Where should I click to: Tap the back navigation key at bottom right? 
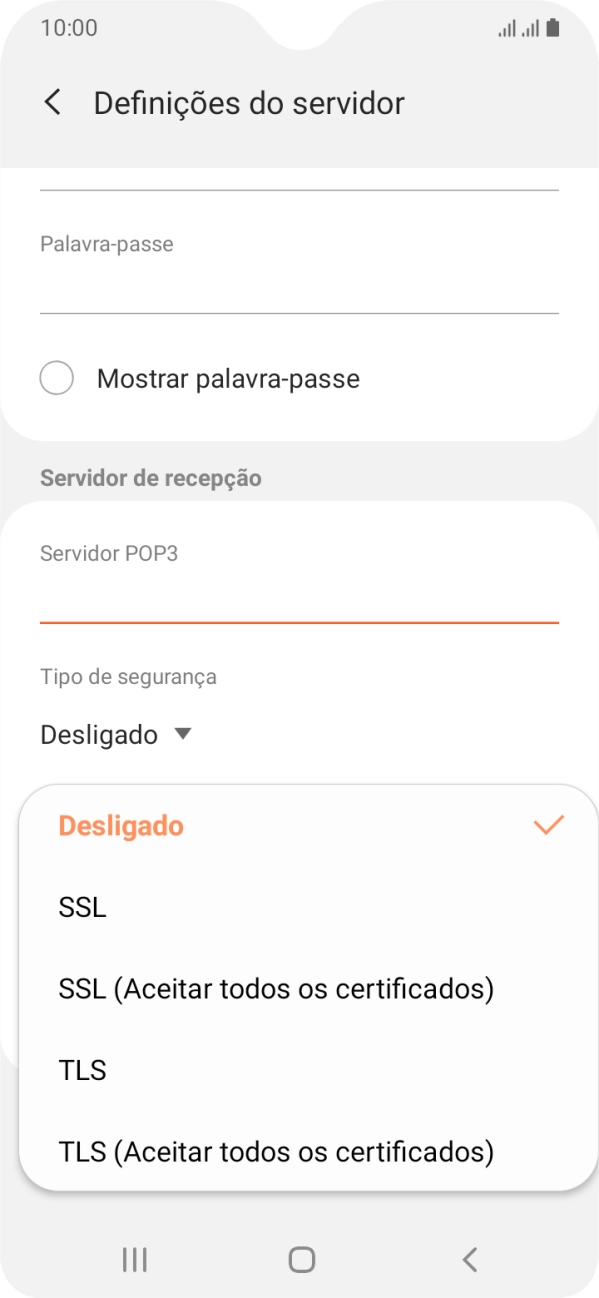[x=468, y=1259]
